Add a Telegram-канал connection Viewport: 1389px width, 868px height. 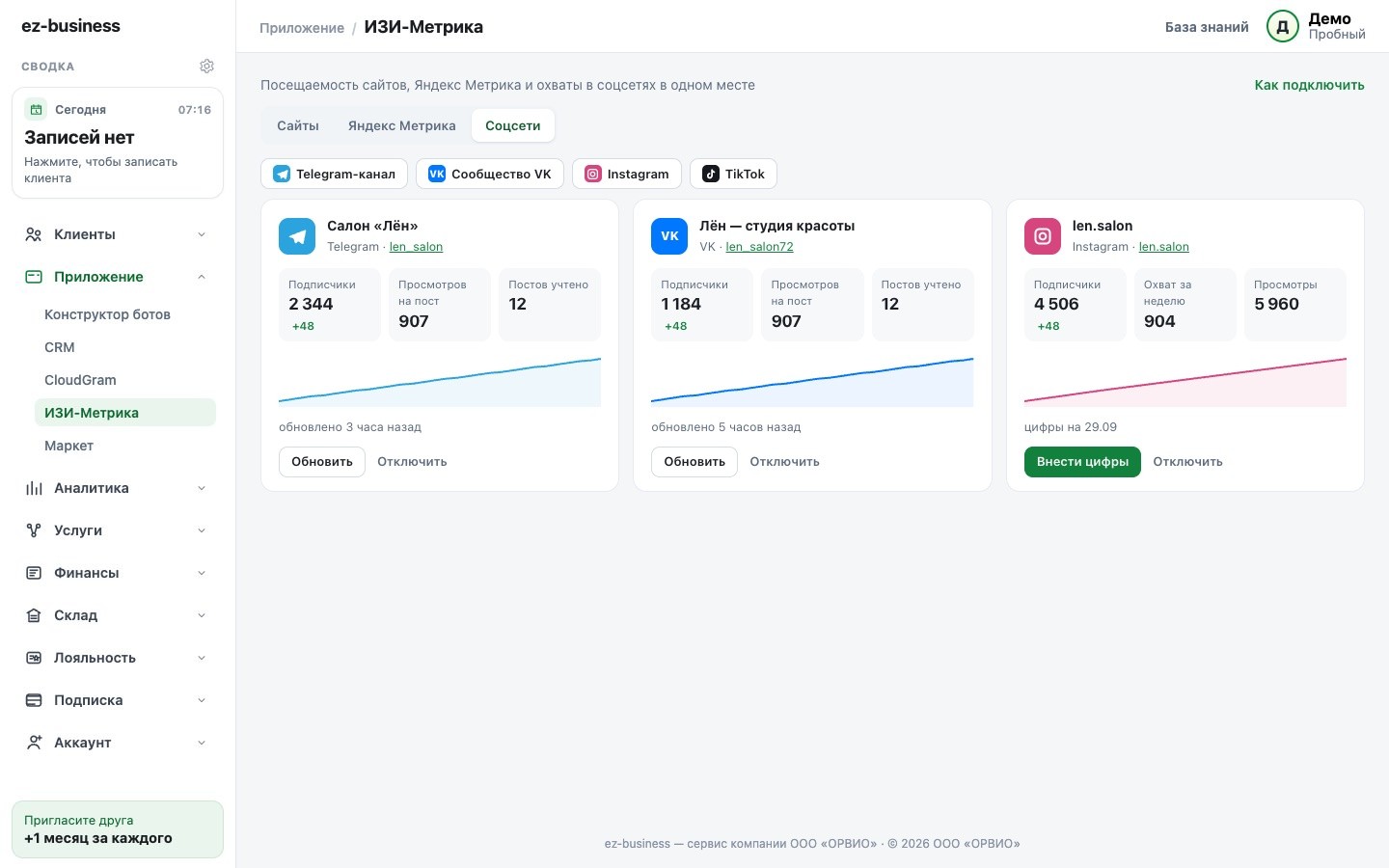pyautogui.click(x=335, y=174)
